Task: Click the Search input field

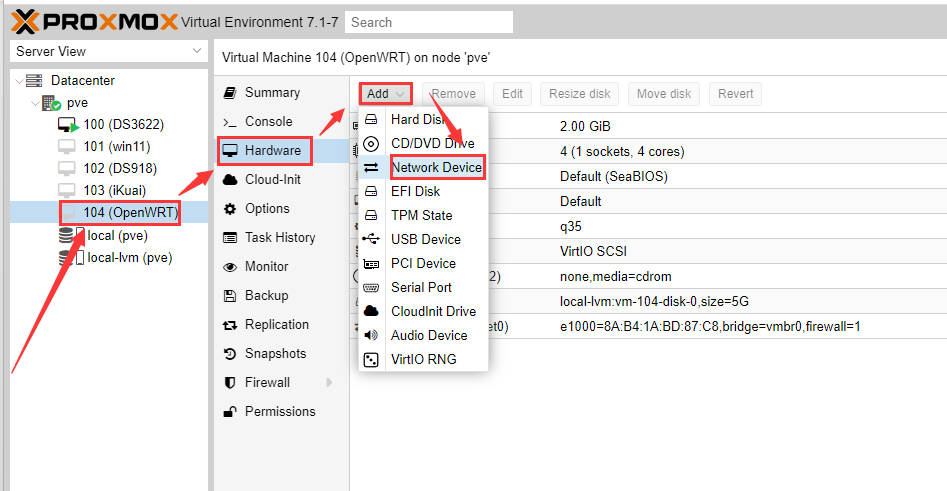Action: pyautogui.click(x=429, y=22)
